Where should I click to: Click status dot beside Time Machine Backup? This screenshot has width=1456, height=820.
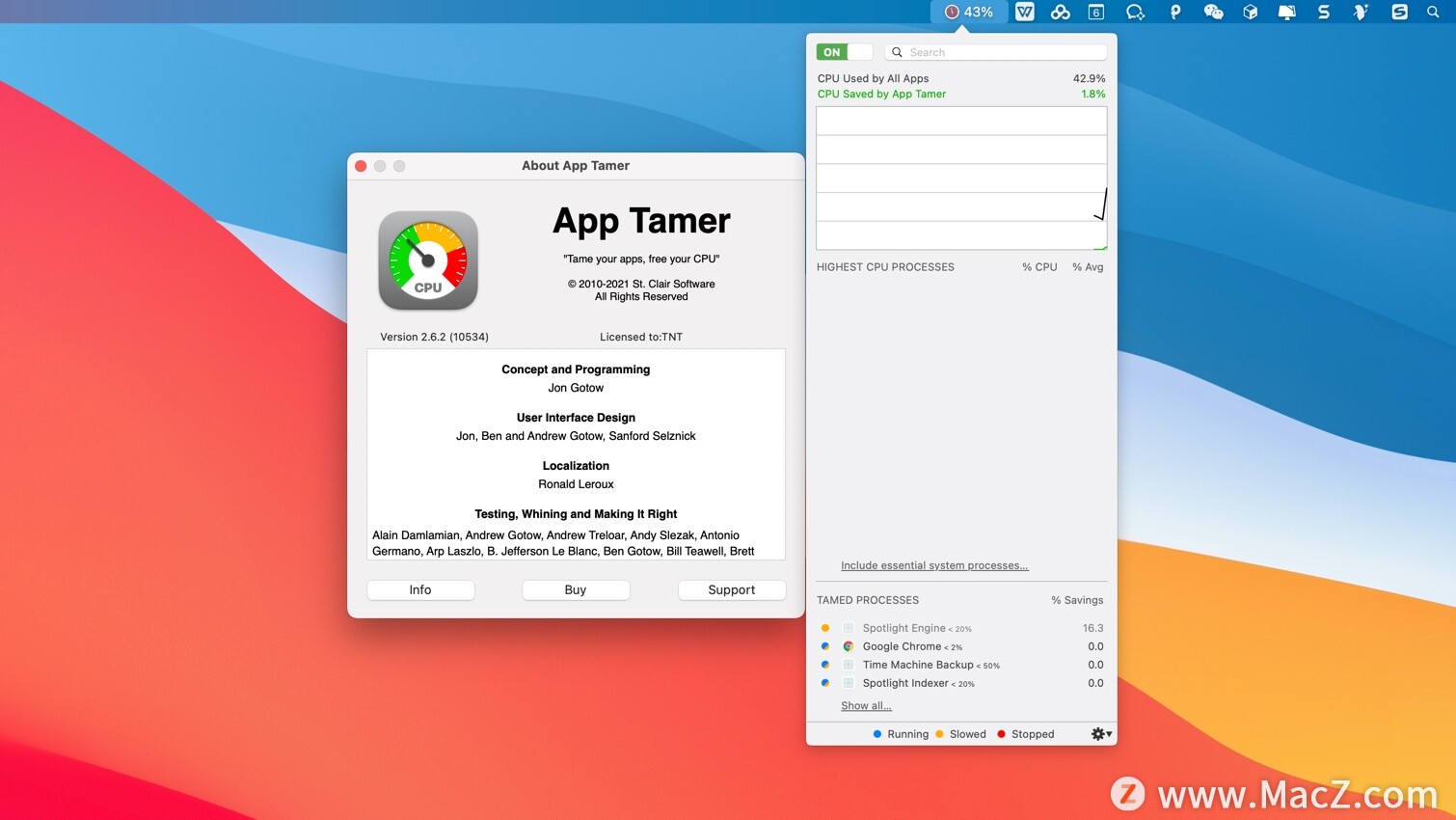coord(825,665)
